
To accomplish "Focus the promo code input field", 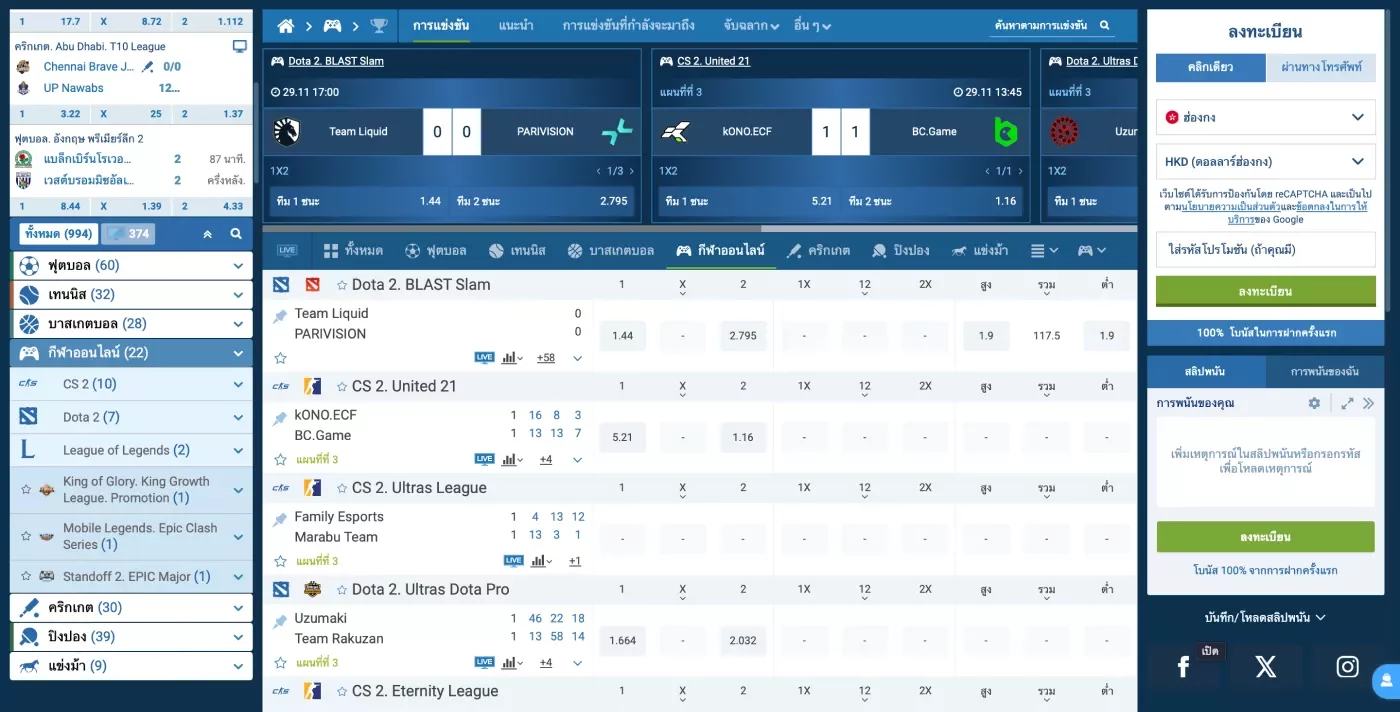I will coord(1265,249).
